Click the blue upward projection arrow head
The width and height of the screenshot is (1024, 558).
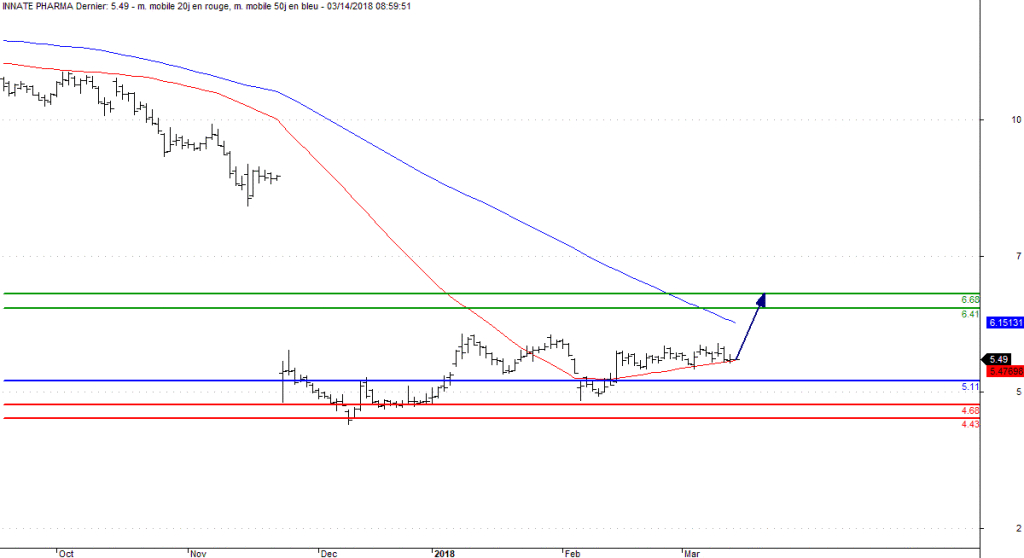point(761,299)
